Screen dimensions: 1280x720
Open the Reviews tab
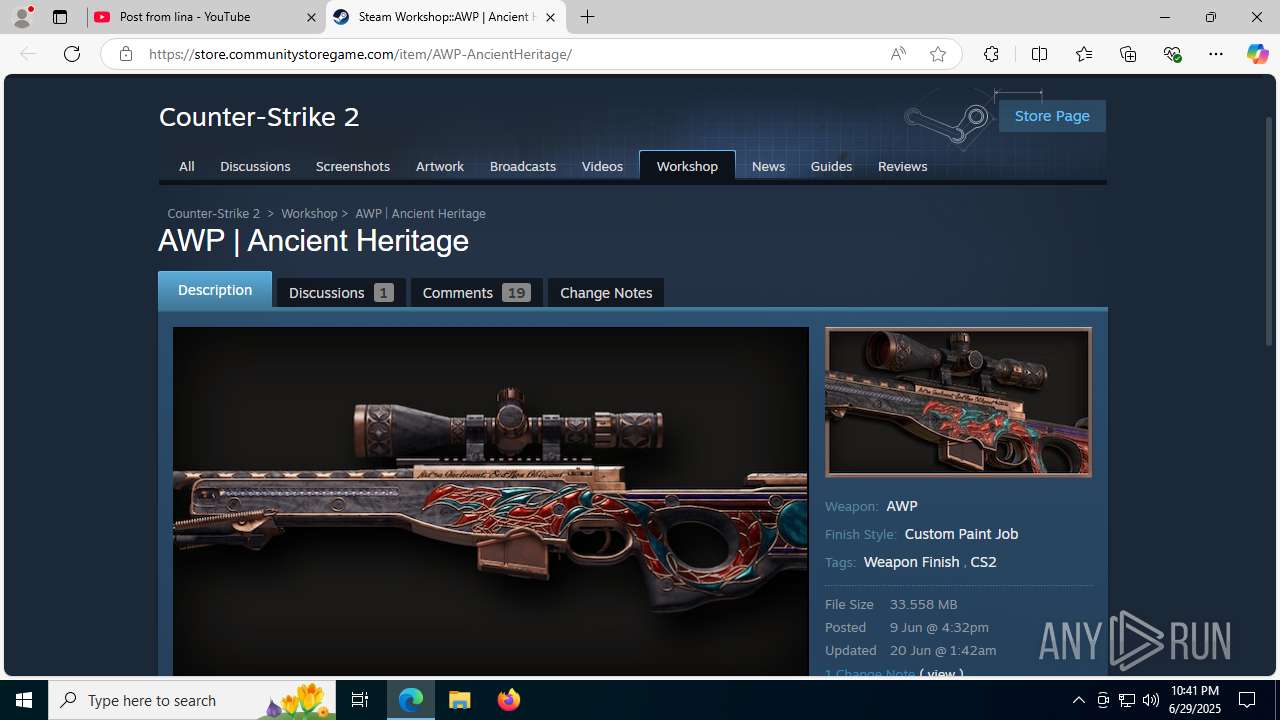[902, 166]
